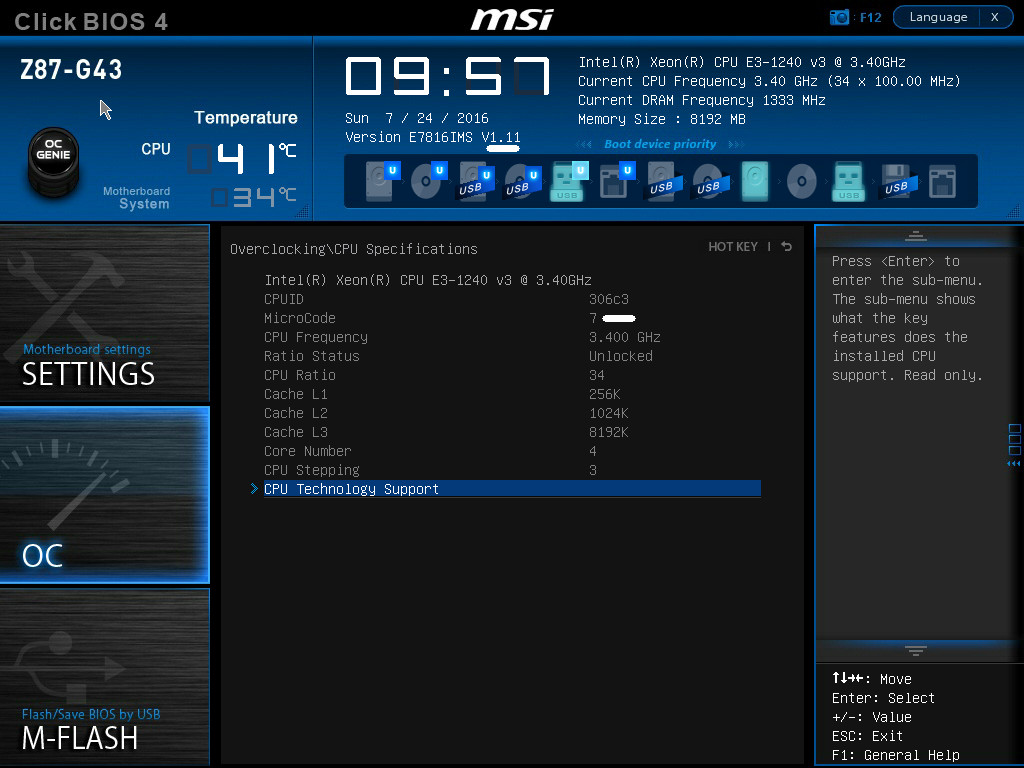
Task: Click the system clock time display
Action: click(447, 76)
